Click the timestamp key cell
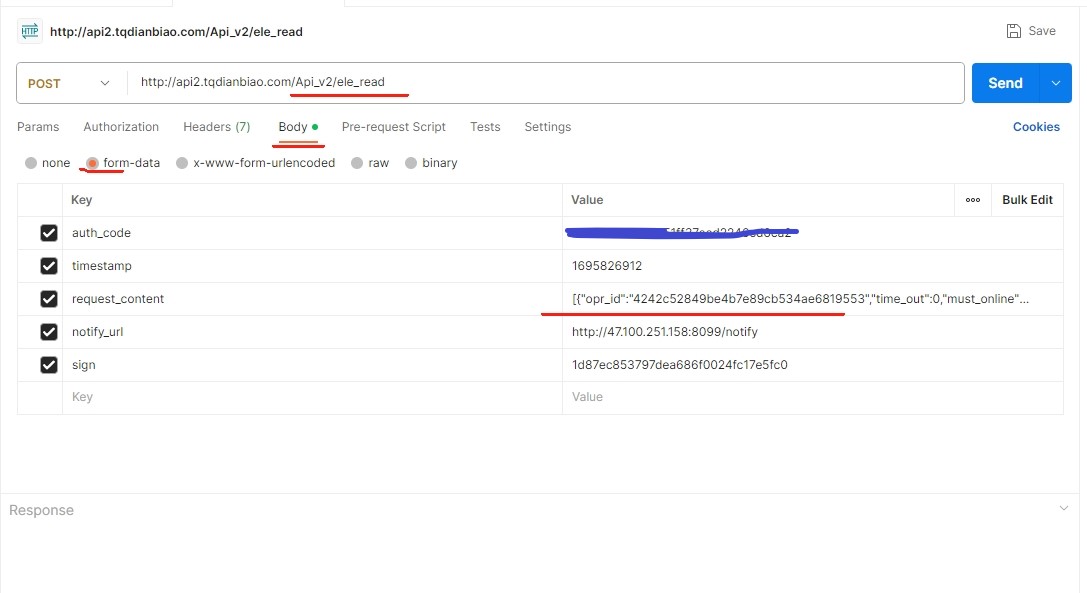The width and height of the screenshot is (1087, 593). point(312,266)
